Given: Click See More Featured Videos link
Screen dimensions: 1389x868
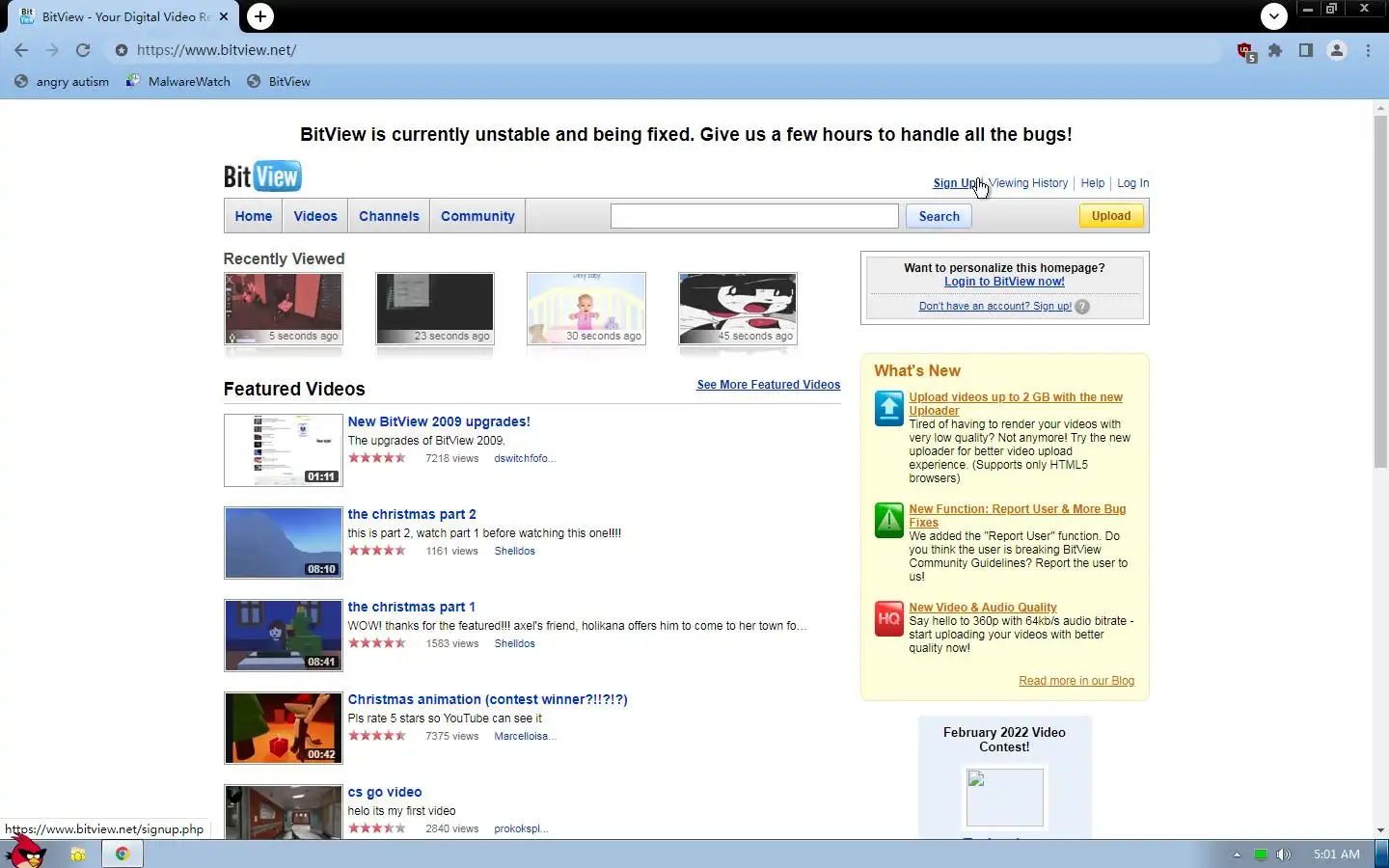Looking at the screenshot, I should (x=769, y=385).
